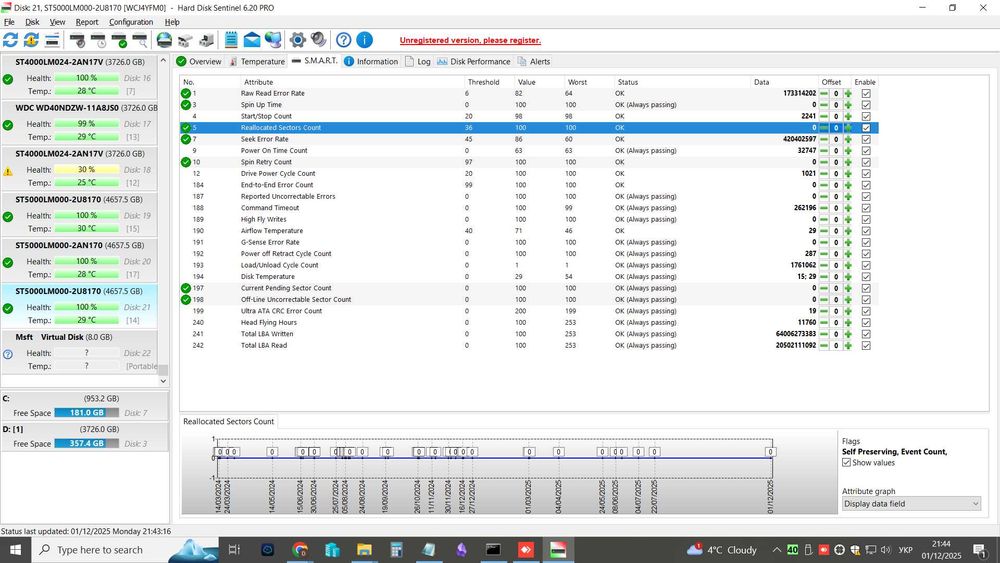Viewport: 1000px width, 563px height.
Task: Open help via the question mark icon
Action: [343, 41]
